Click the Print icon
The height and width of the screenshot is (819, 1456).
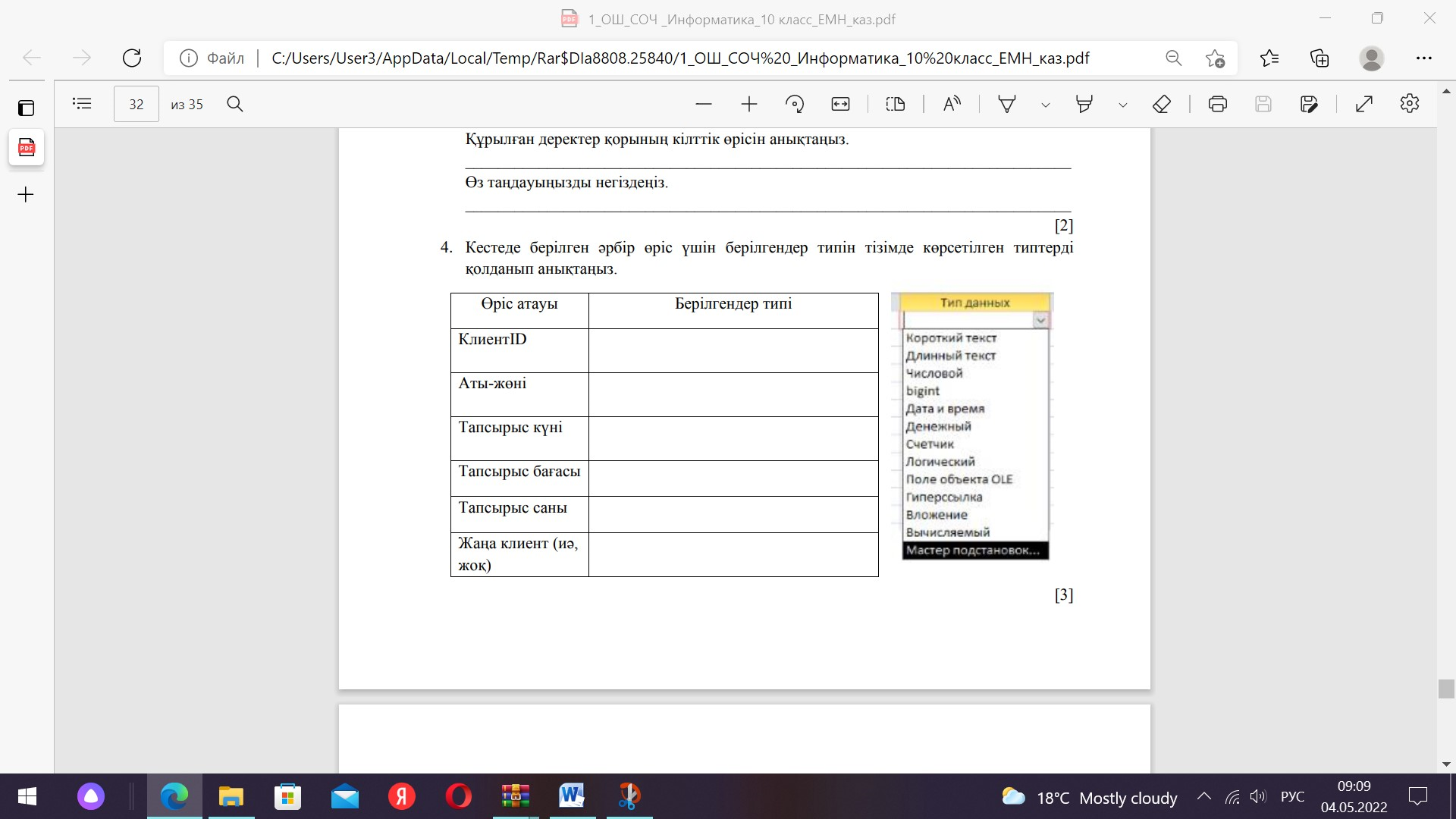click(1218, 104)
